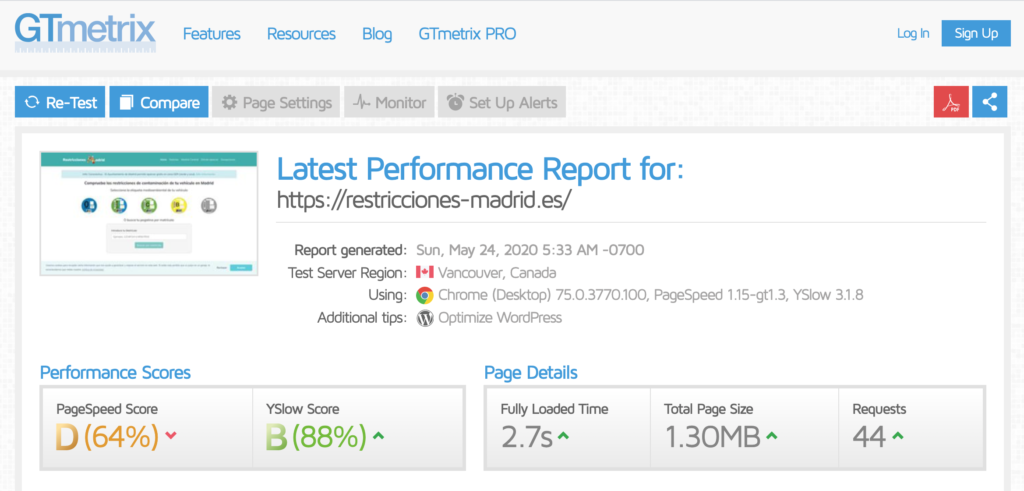Click the Re-Test button
Image resolution: width=1024 pixels, height=491 pixels.
[x=60, y=102]
